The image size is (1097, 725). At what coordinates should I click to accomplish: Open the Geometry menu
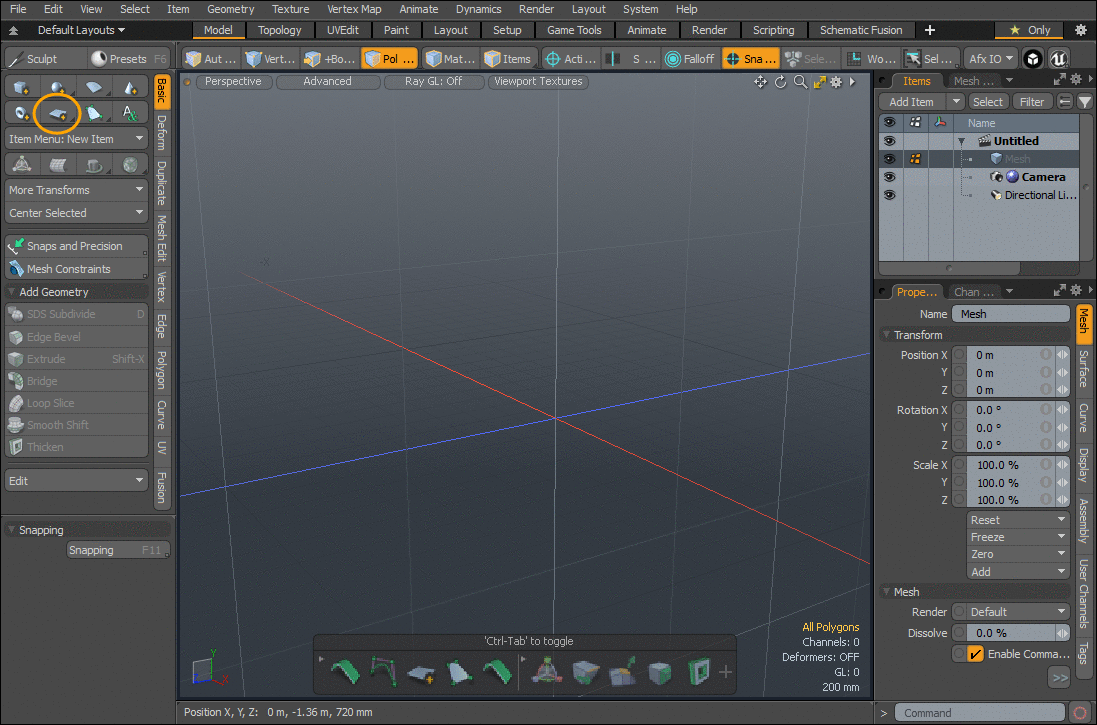tap(230, 9)
